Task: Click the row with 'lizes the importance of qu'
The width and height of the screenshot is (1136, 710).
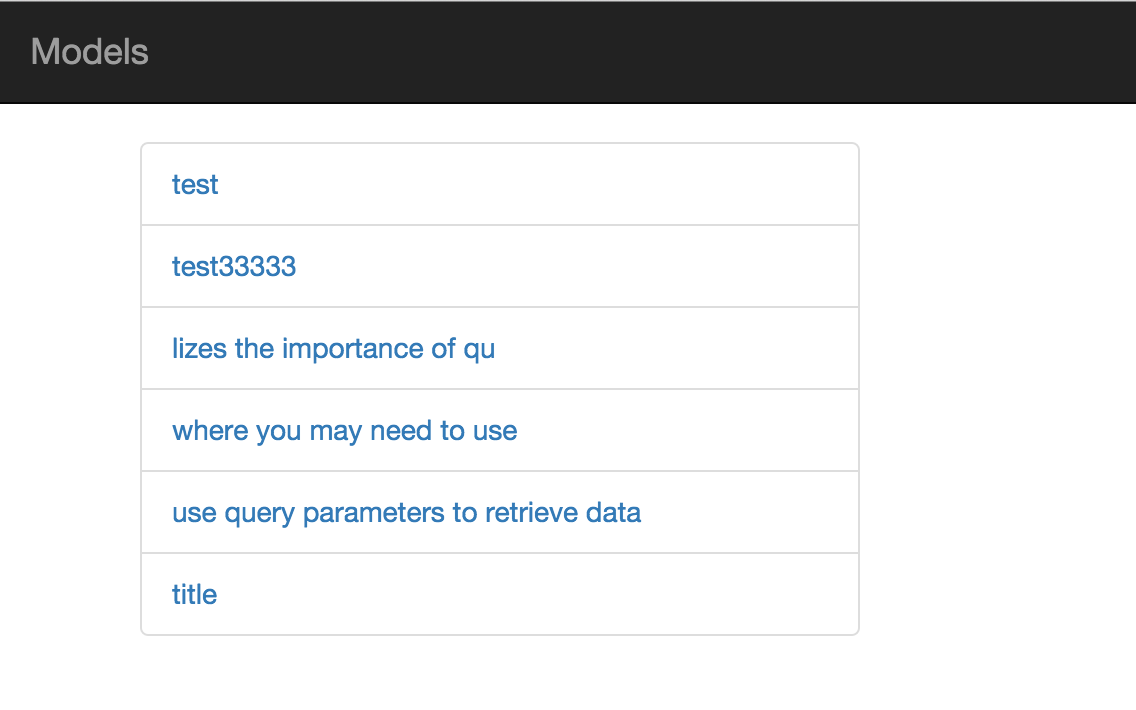Action: click(x=600, y=349)
